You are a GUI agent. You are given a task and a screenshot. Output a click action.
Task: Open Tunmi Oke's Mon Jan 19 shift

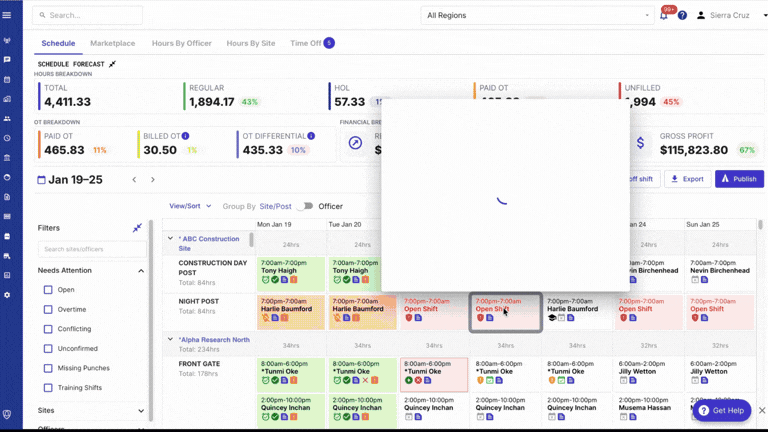coord(291,375)
